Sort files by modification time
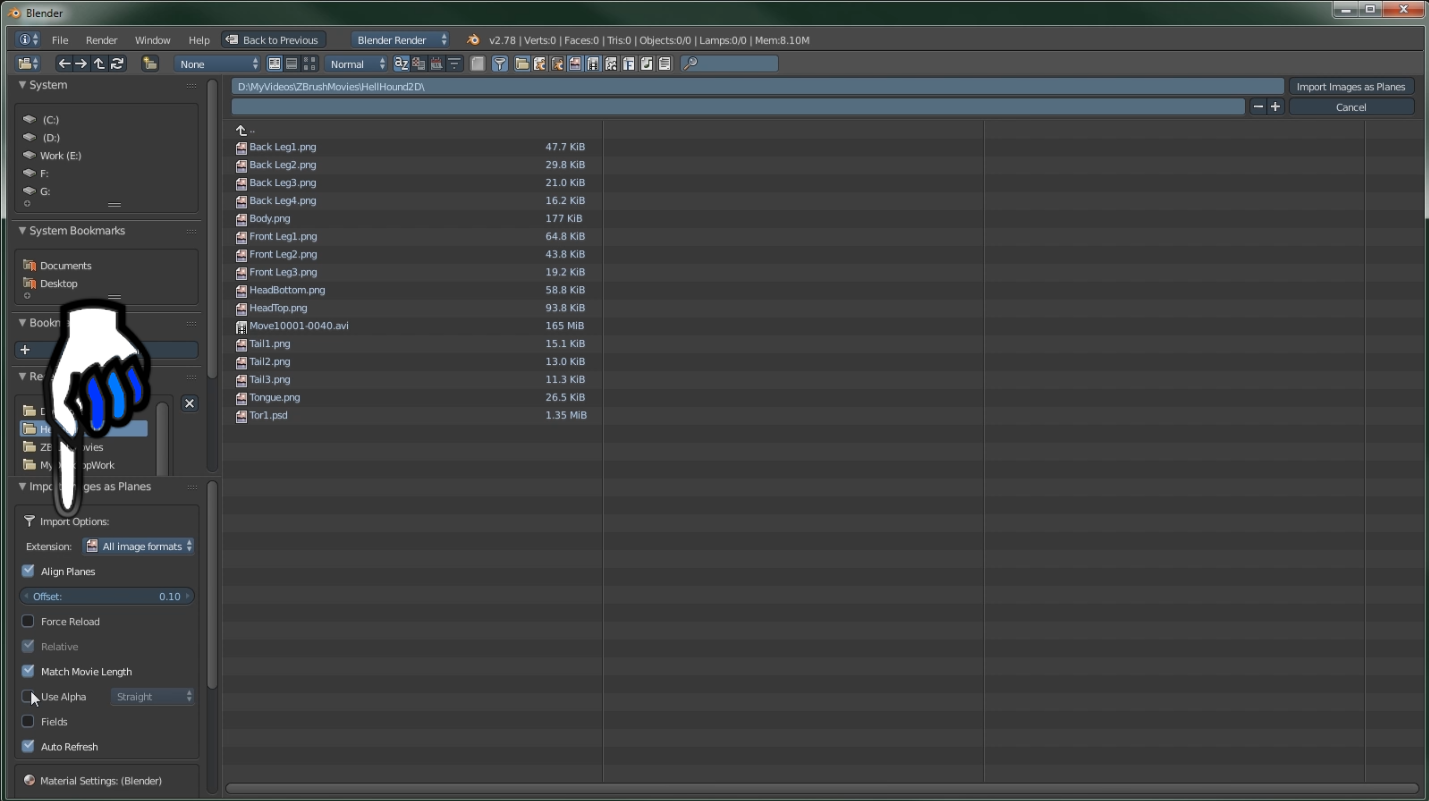1429x801 pixels. click(437, 64)
